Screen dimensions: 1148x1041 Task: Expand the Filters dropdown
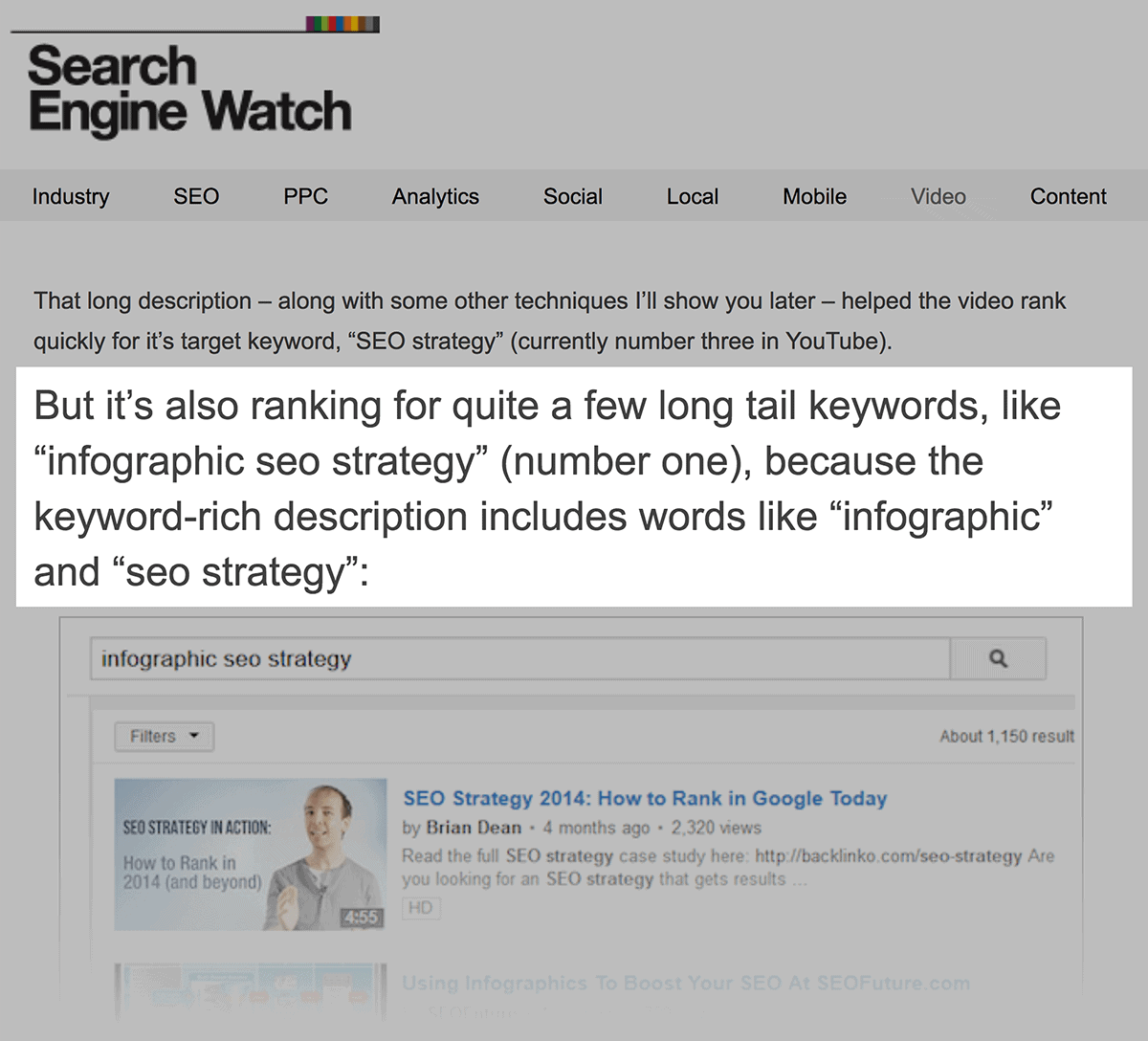pos(165,736)
